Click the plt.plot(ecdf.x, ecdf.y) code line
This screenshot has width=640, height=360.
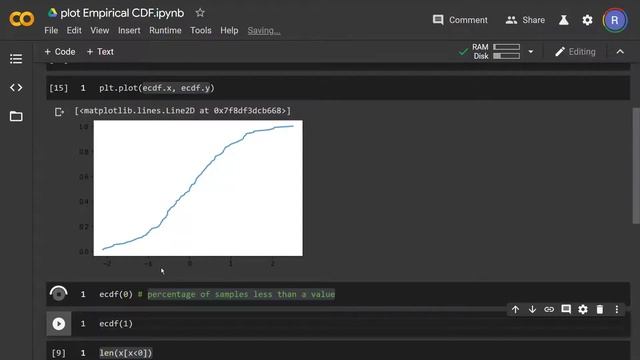pos(157,88)
